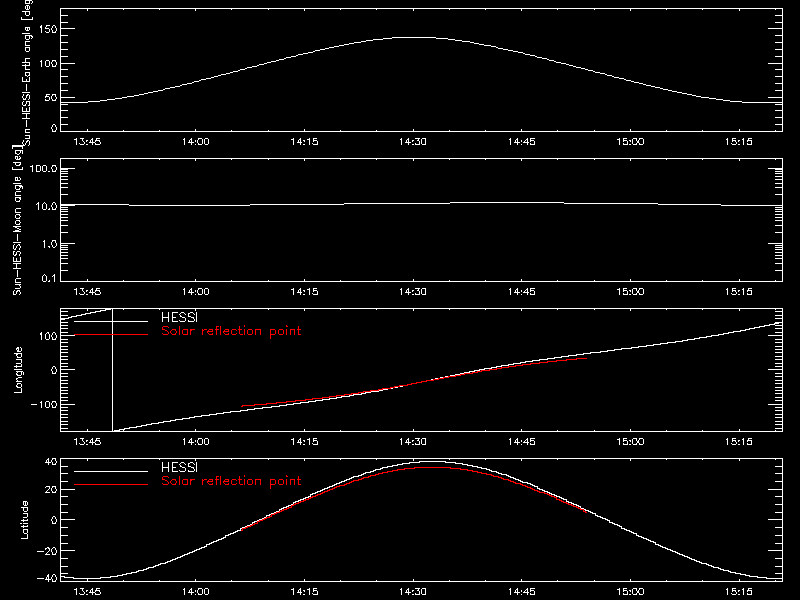Click 14:15 time tick under Moon angle plot
Viewport: 800px width, 600px height.
click(x=304, y=291)
